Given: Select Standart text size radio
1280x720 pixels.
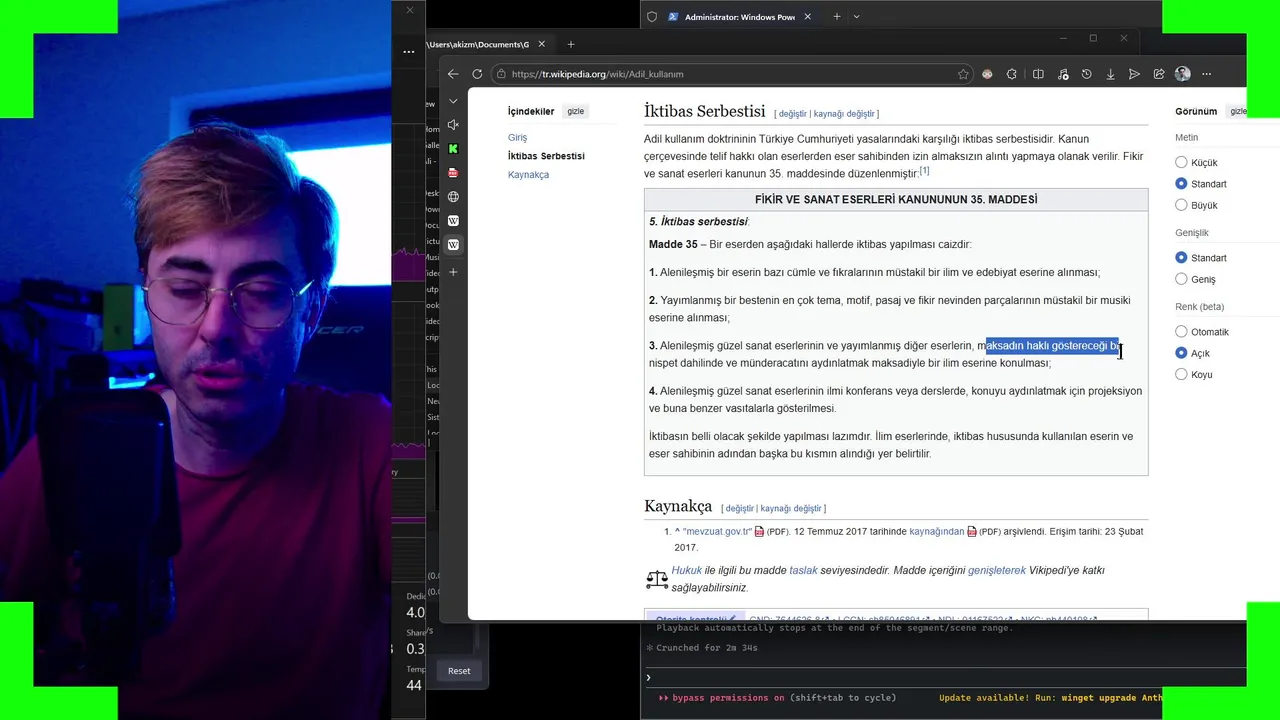Looking at the screenshot, I should point(1181,184).
